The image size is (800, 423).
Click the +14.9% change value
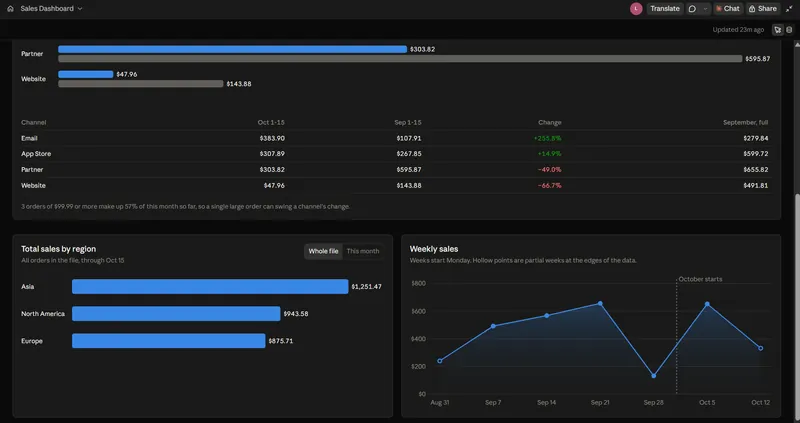coord(549,154)
